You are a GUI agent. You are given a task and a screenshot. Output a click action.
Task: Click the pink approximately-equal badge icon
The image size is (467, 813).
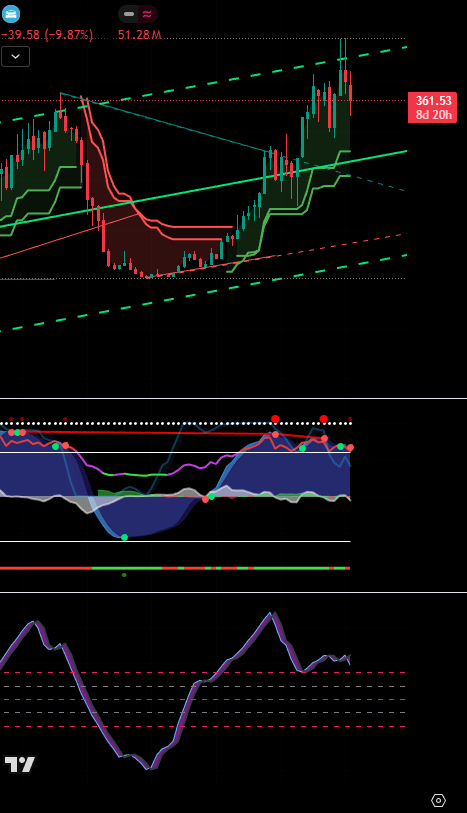pyautogui.click(x=147, y=14)
